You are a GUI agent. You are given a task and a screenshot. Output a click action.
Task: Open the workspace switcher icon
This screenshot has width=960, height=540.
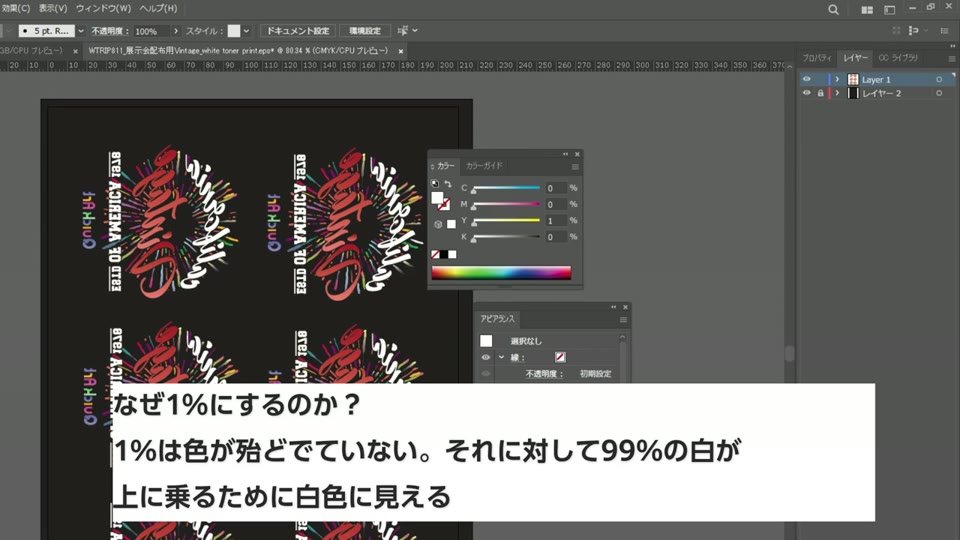click(890, 10)
